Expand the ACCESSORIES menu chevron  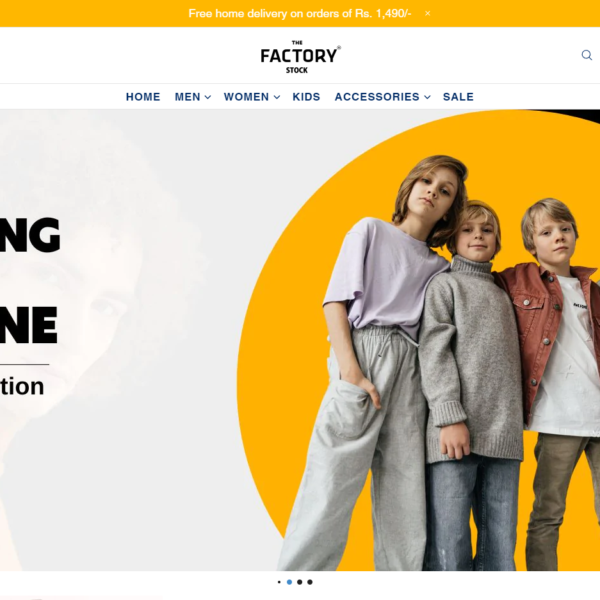(427, 97)
